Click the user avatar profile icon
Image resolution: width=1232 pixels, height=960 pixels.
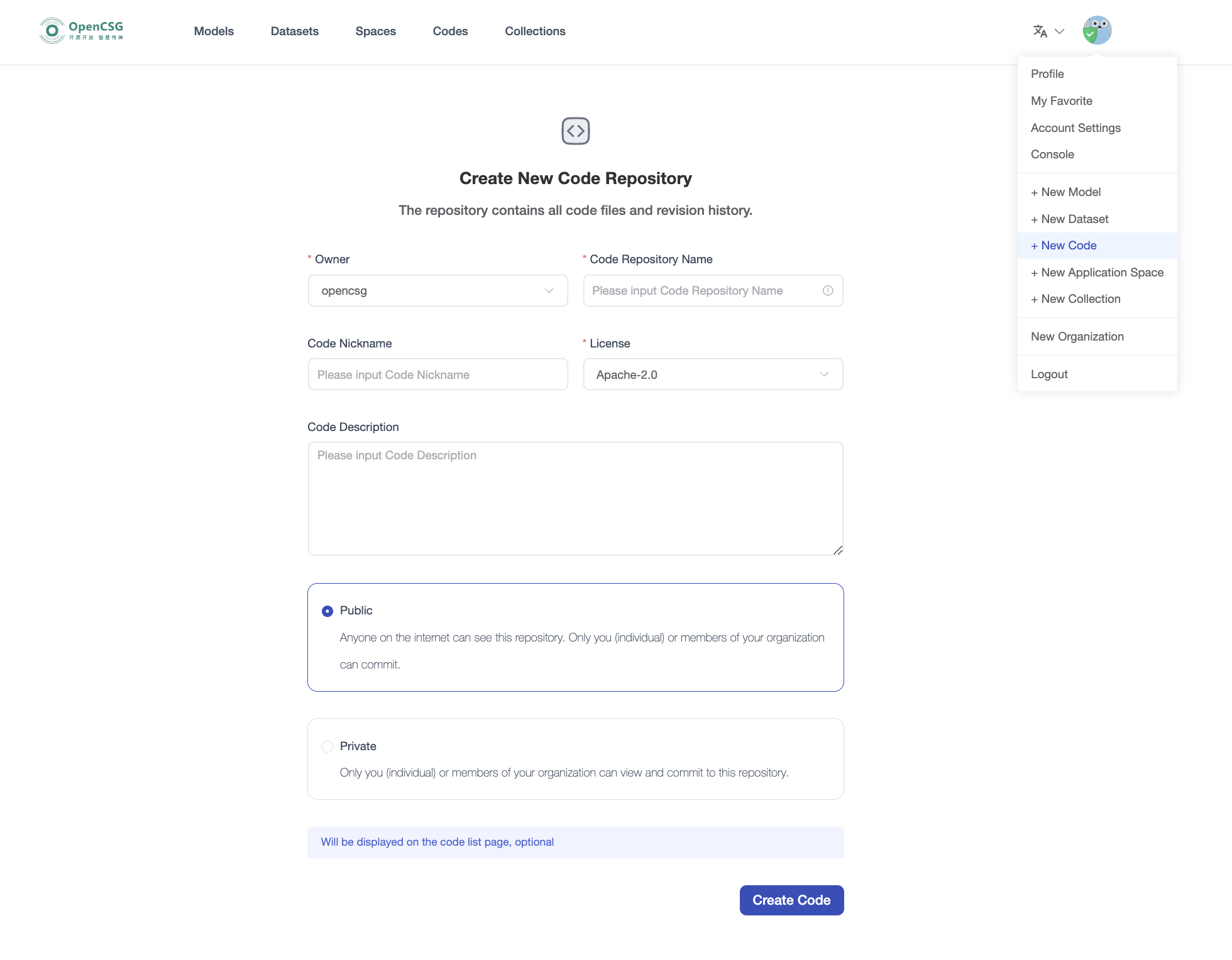1097,30
